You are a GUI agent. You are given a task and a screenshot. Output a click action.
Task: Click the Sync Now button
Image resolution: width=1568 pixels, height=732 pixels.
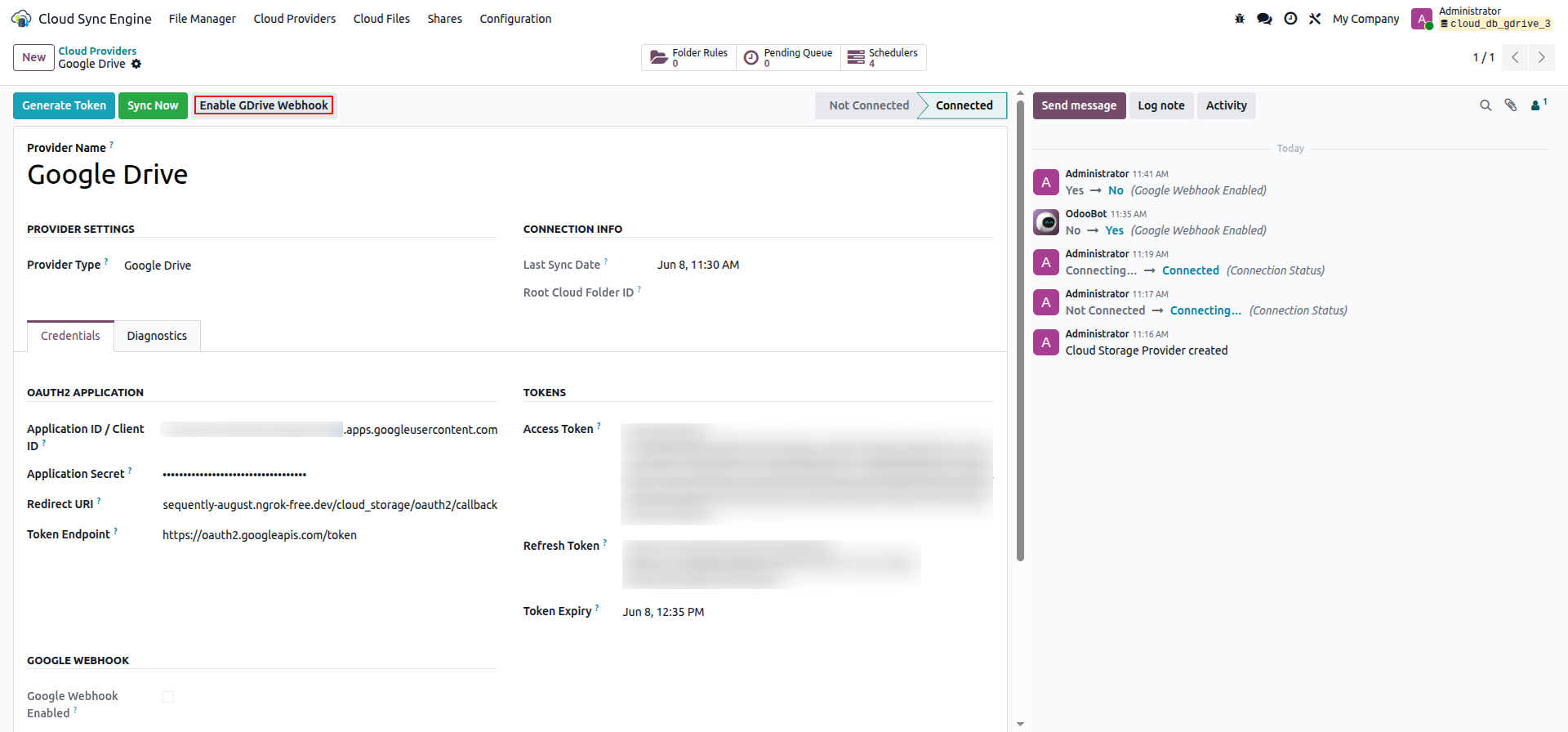pyautogui.click(x=153, y=105)
